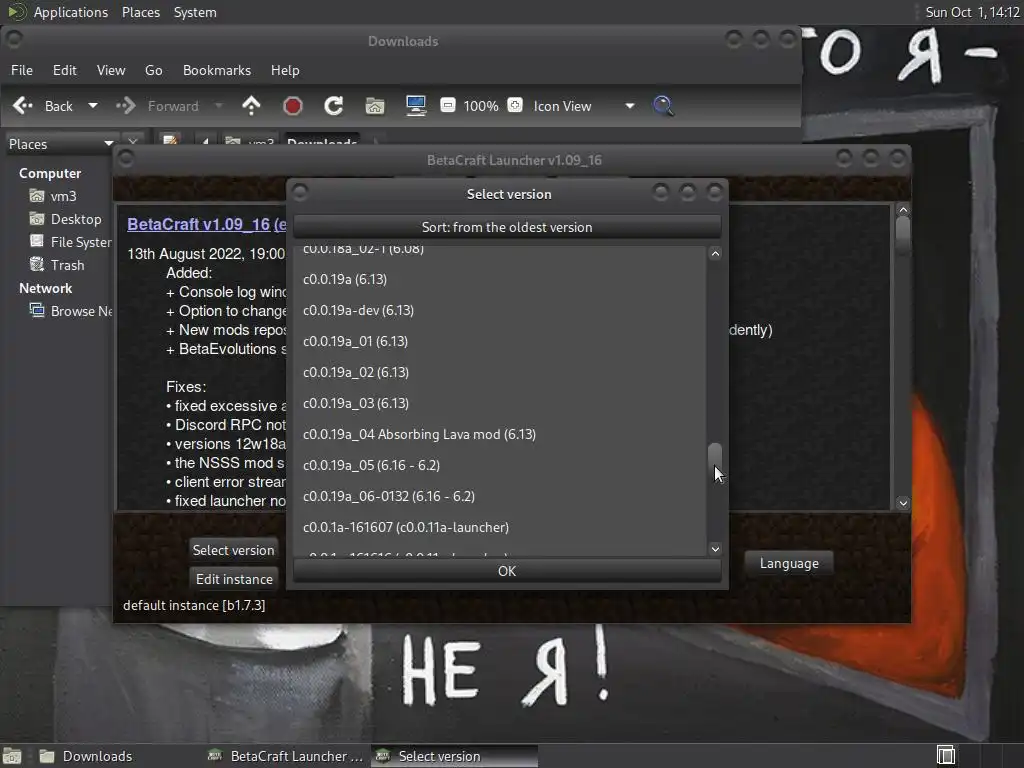Click the show desktop icon in taskbar
This screenshot has width=1024, height=768.
pos(12,756)
